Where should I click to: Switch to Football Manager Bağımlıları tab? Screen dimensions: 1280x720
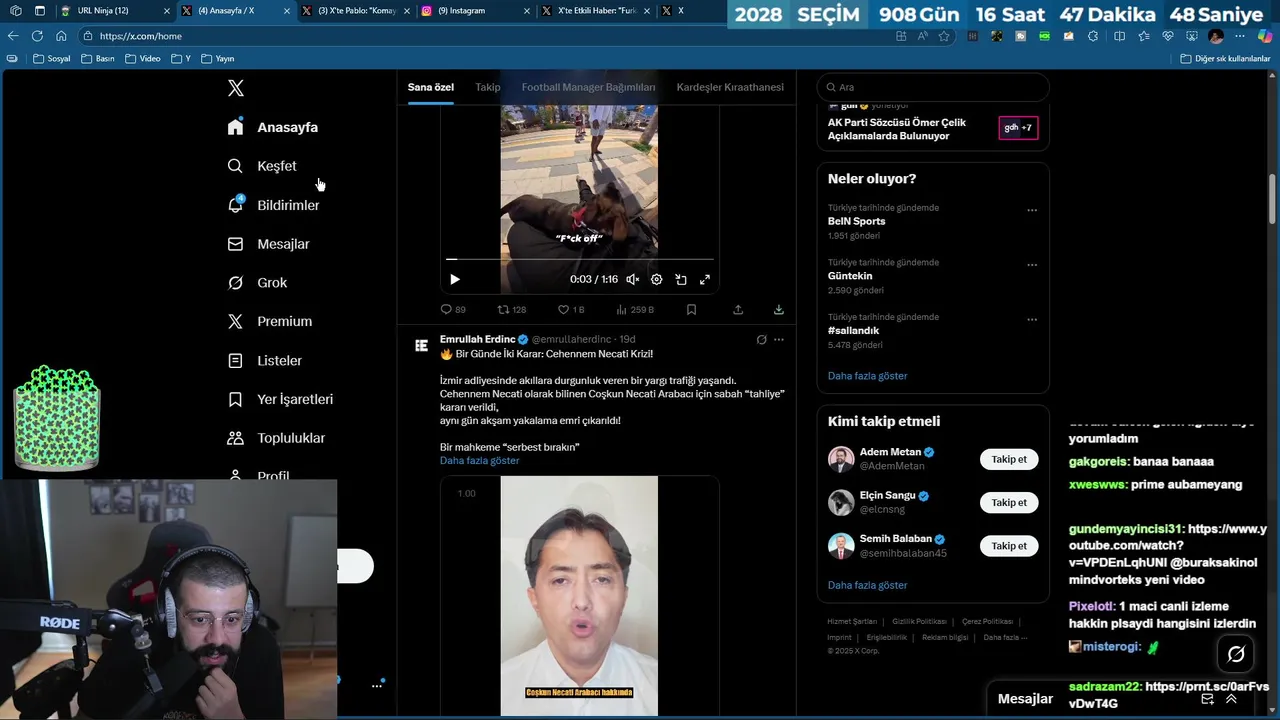(588, 87)
